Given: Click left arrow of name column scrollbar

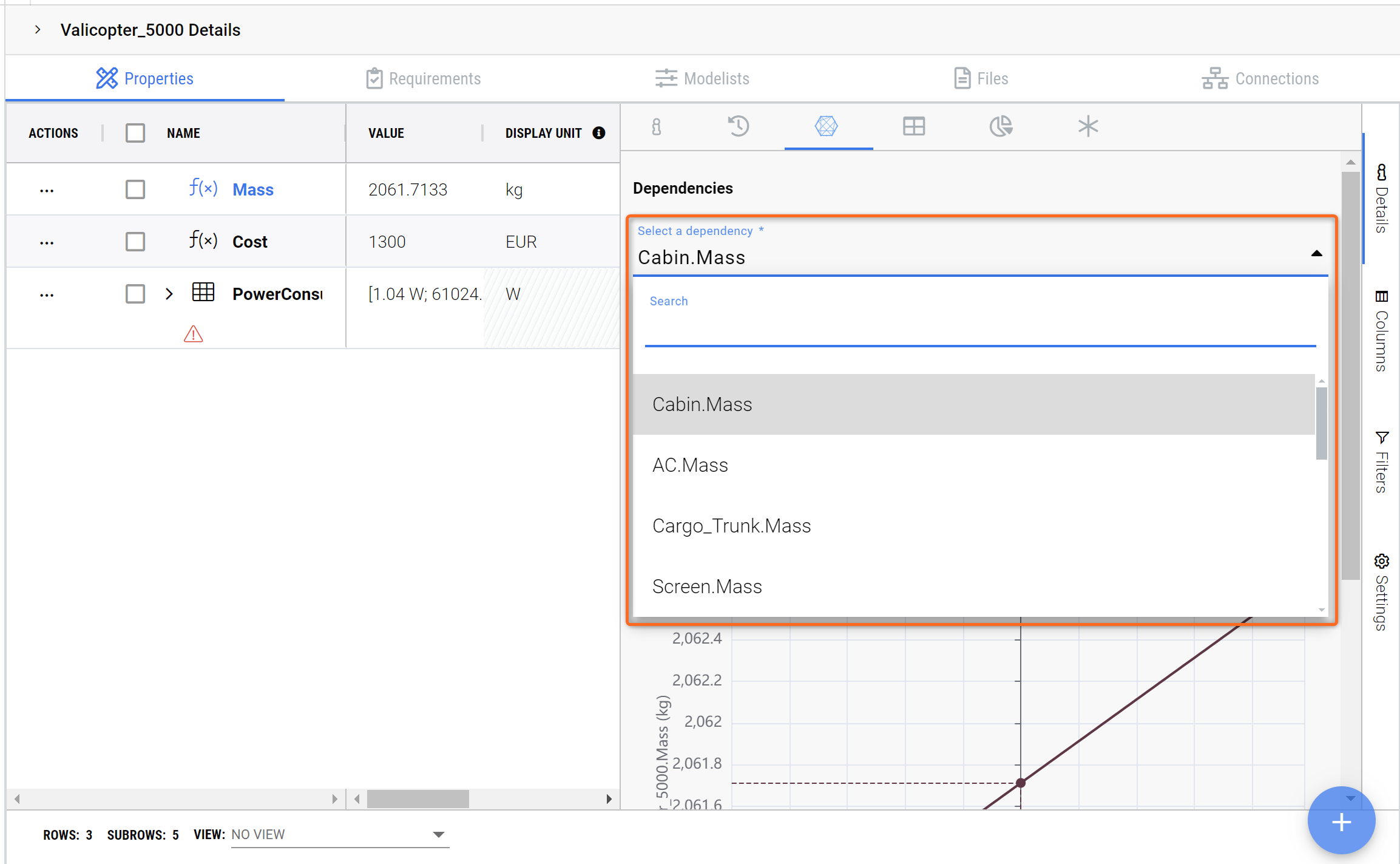Looking at the screenshot, I should [17, 798].
